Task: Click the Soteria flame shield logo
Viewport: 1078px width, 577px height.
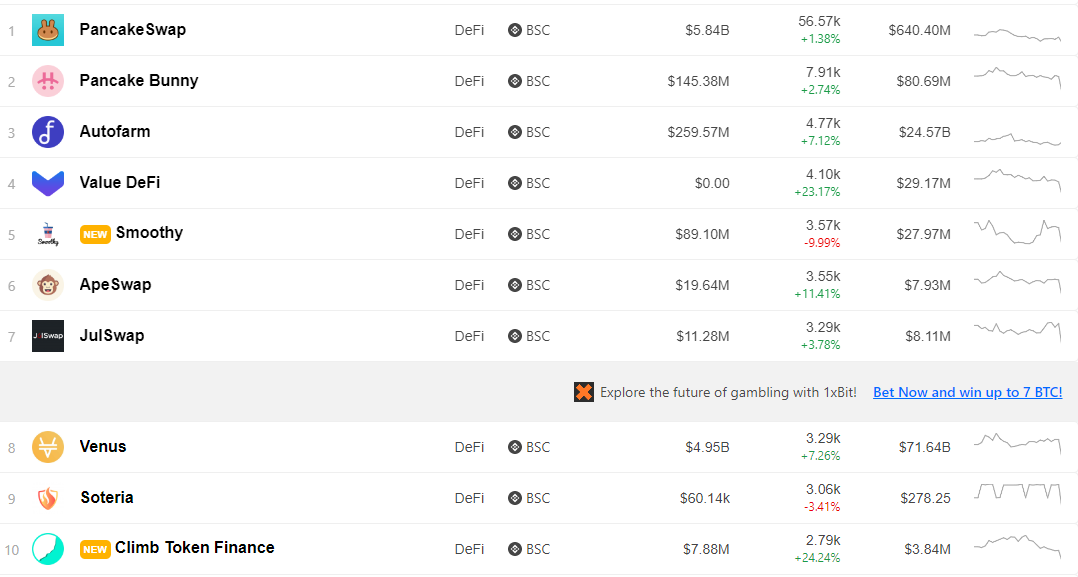Action: coord(47,498)
